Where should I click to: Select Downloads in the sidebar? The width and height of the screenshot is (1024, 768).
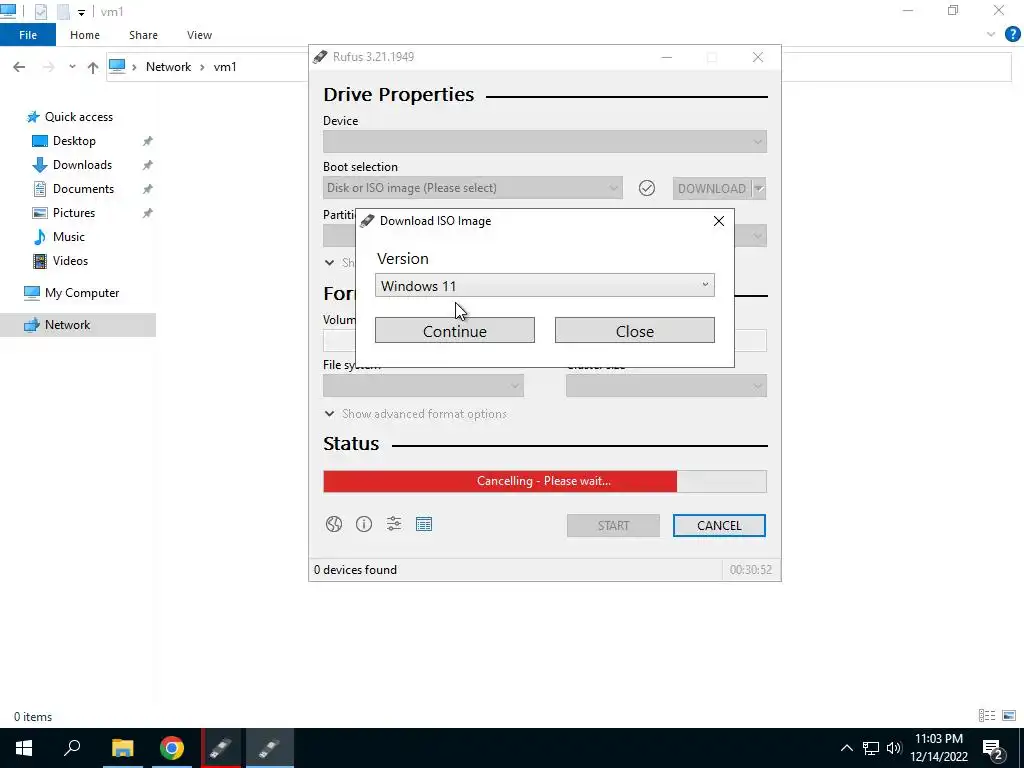pyautogui.click(x=82, y=165)
